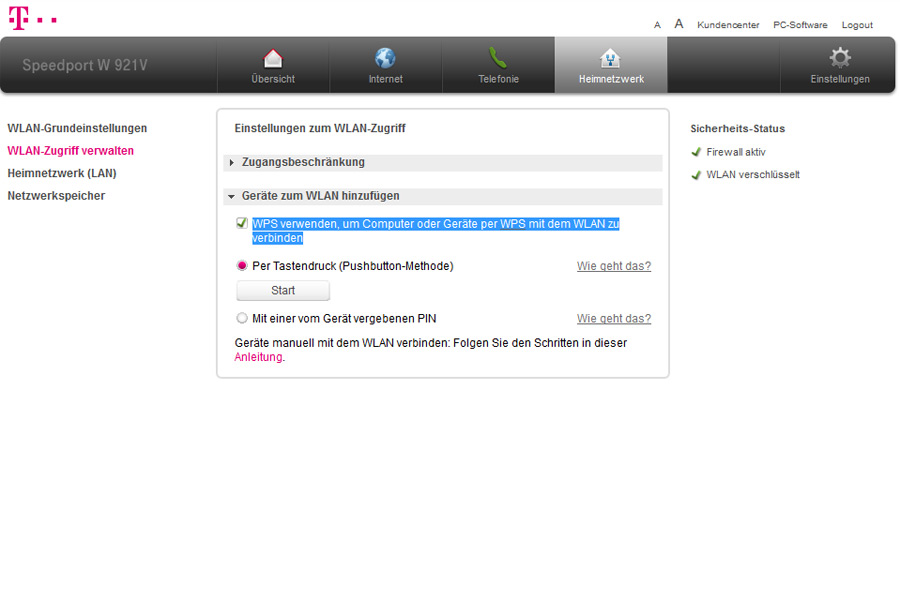Image resolution: width=900 pixels, height=600 pixels.
Task: Collapse the Geräte zum WLAN hinzufügen section
Action: (320, 196)
